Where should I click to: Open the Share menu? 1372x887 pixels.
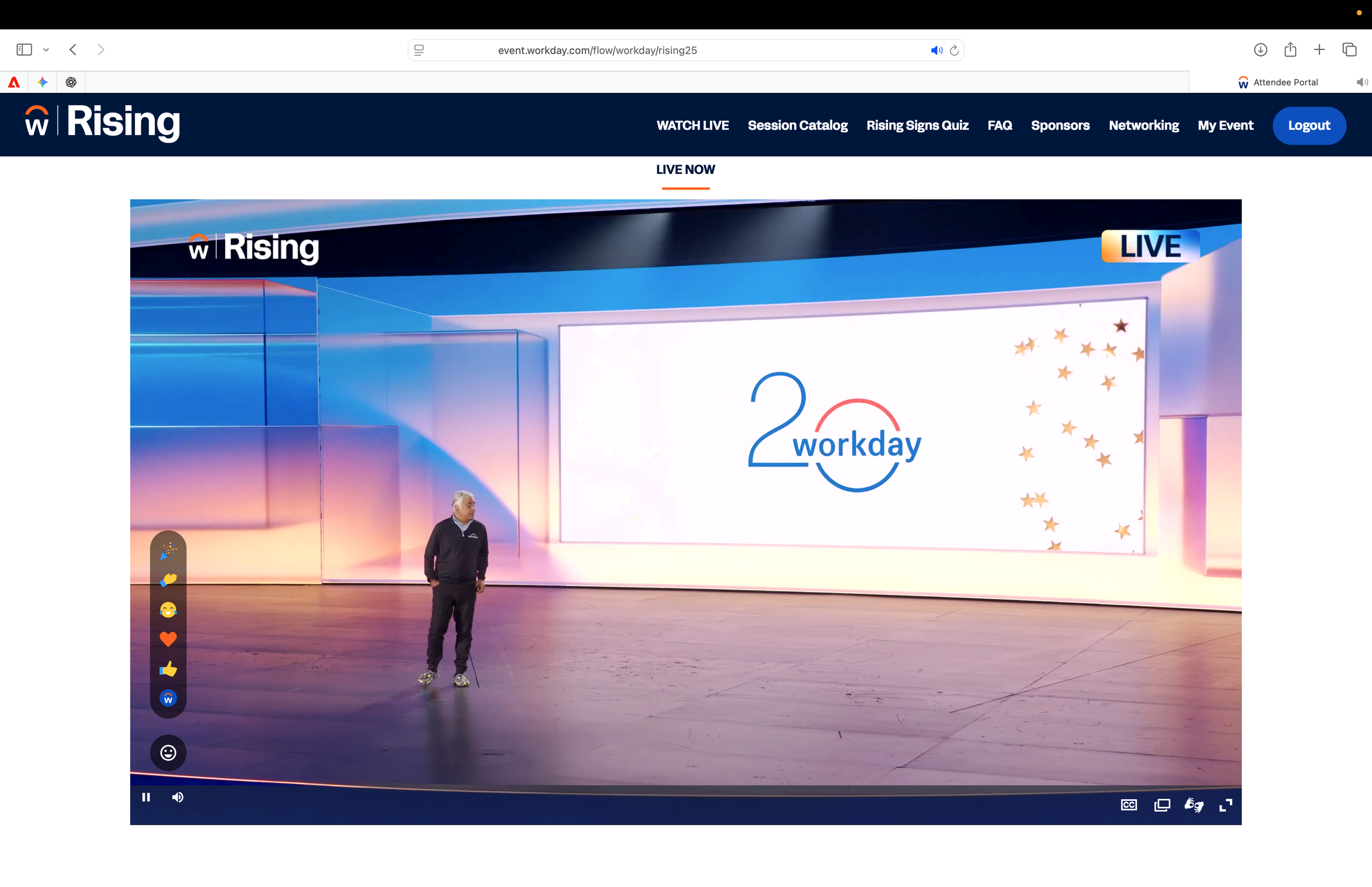click(x=1290, y=49)
